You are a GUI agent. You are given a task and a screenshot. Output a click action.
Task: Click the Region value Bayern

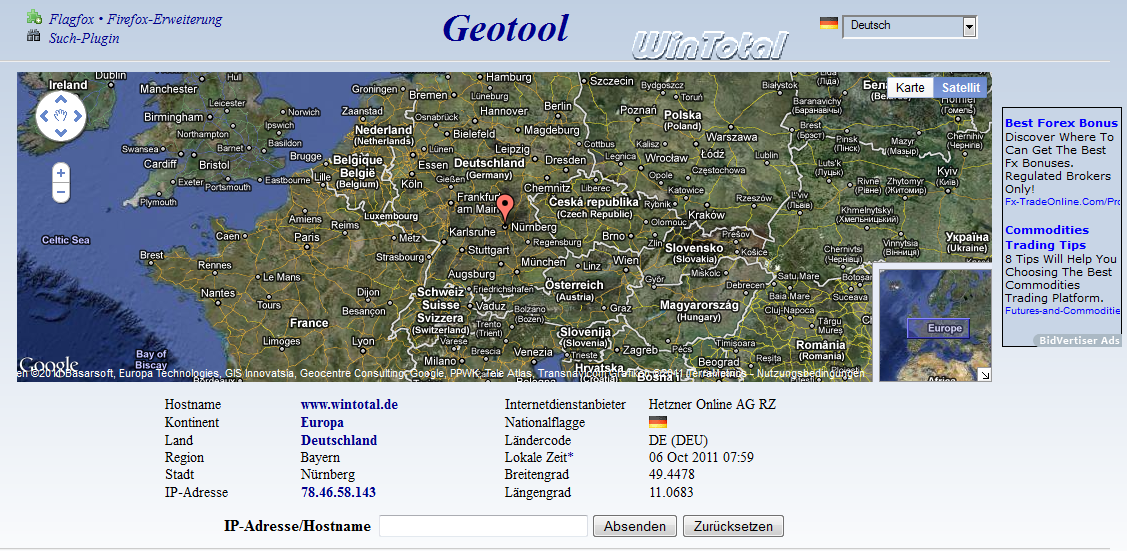321,458
